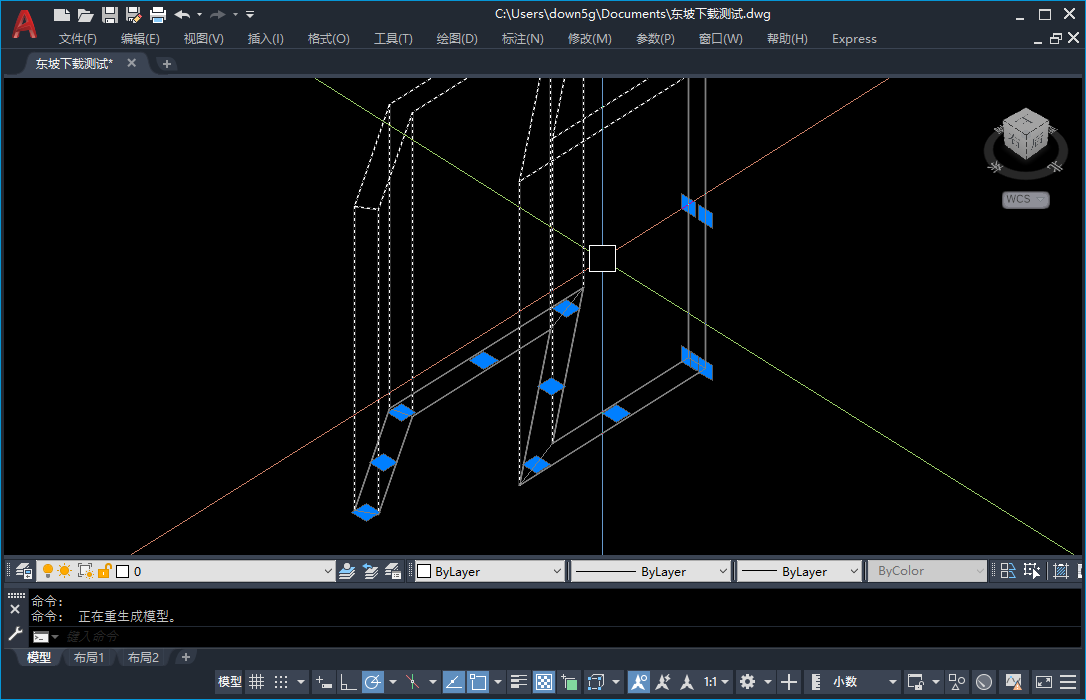1086x700 pixels.
Task: Toggle the layer lock padlock icon
Action: [x=103, y=570]
